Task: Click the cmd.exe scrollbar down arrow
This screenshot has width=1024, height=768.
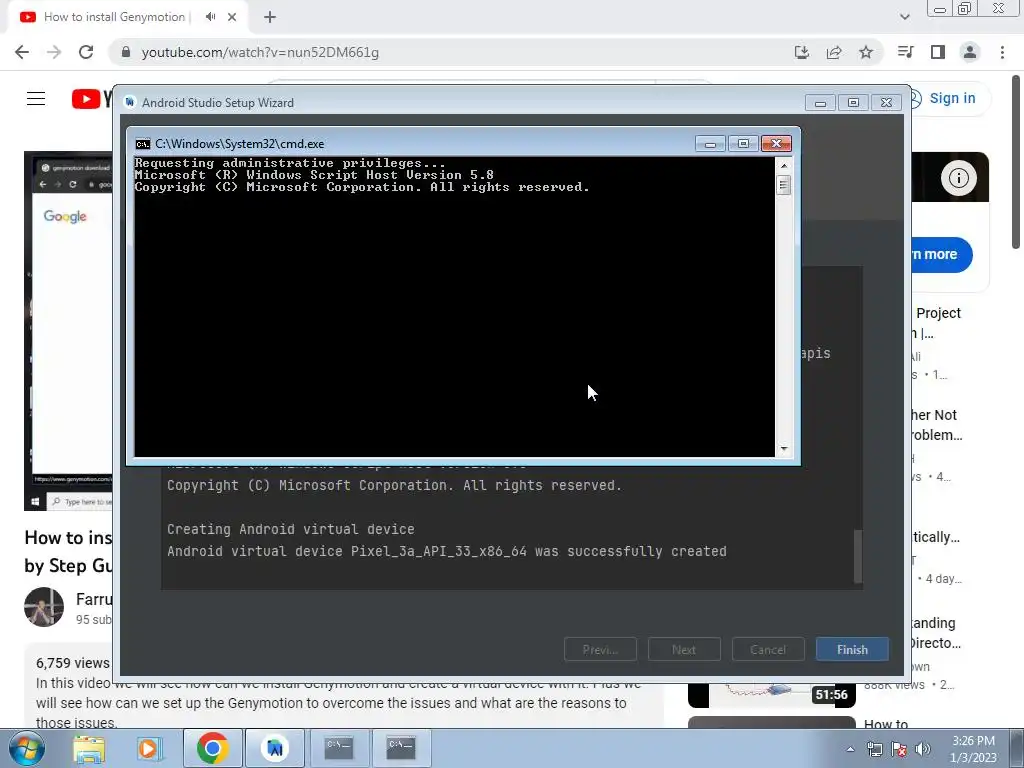Action: (x=784, y=449)
